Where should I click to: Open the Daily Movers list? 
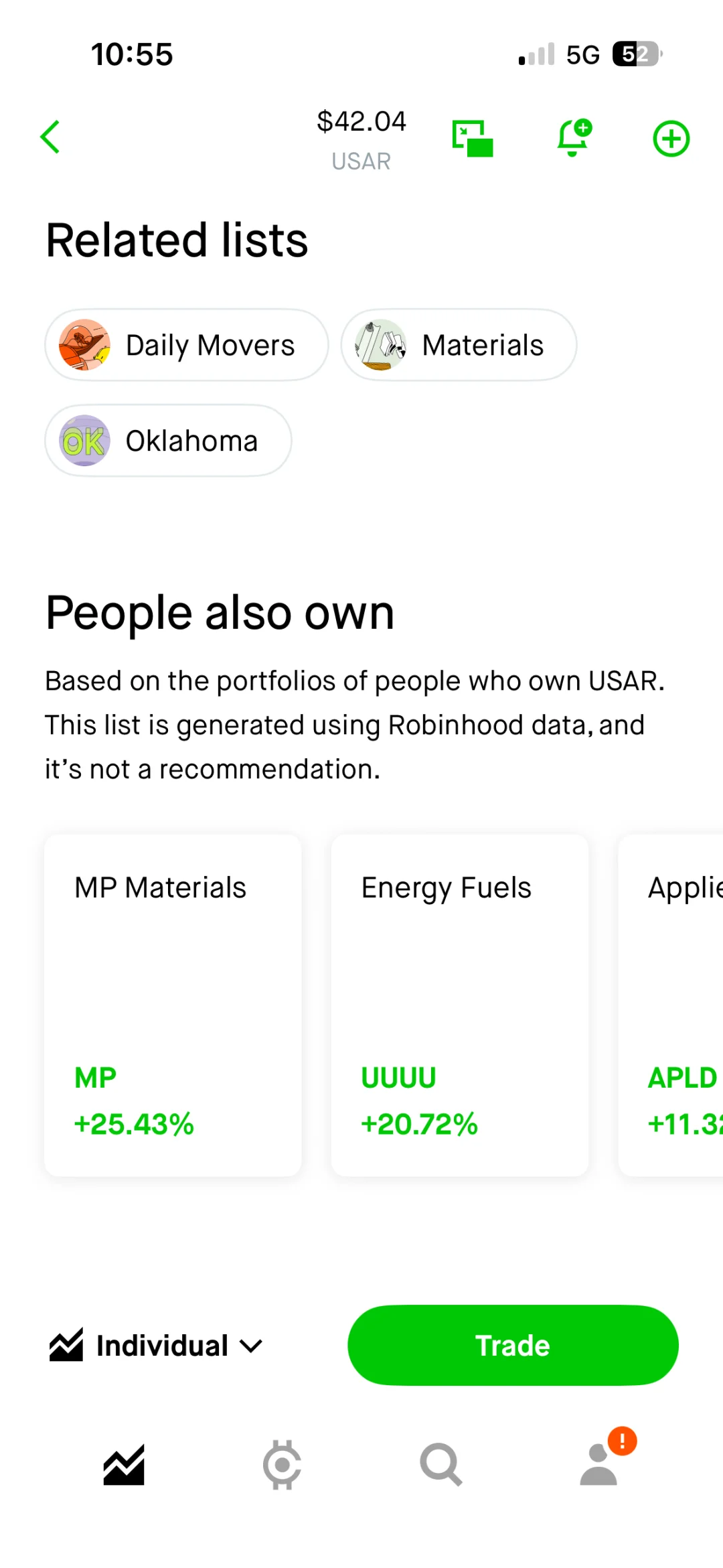click(x=187, y=345)
